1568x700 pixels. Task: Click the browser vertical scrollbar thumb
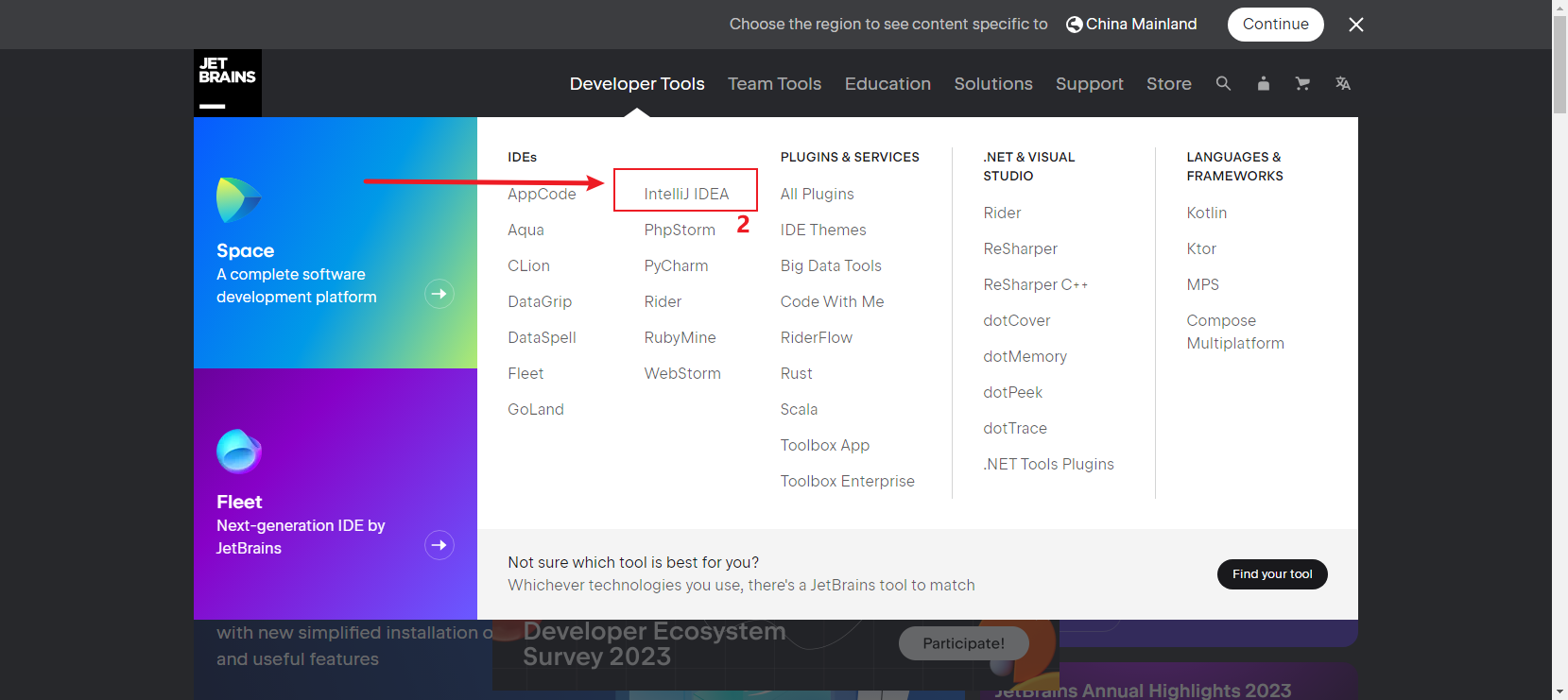[1559, 63]
